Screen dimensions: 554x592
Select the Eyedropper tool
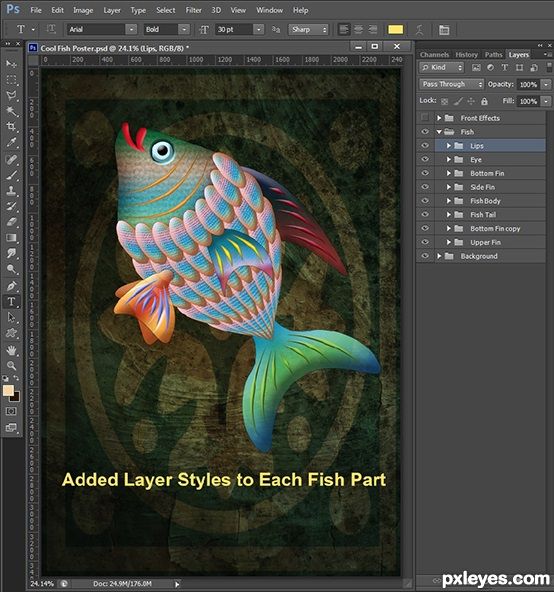11,142
